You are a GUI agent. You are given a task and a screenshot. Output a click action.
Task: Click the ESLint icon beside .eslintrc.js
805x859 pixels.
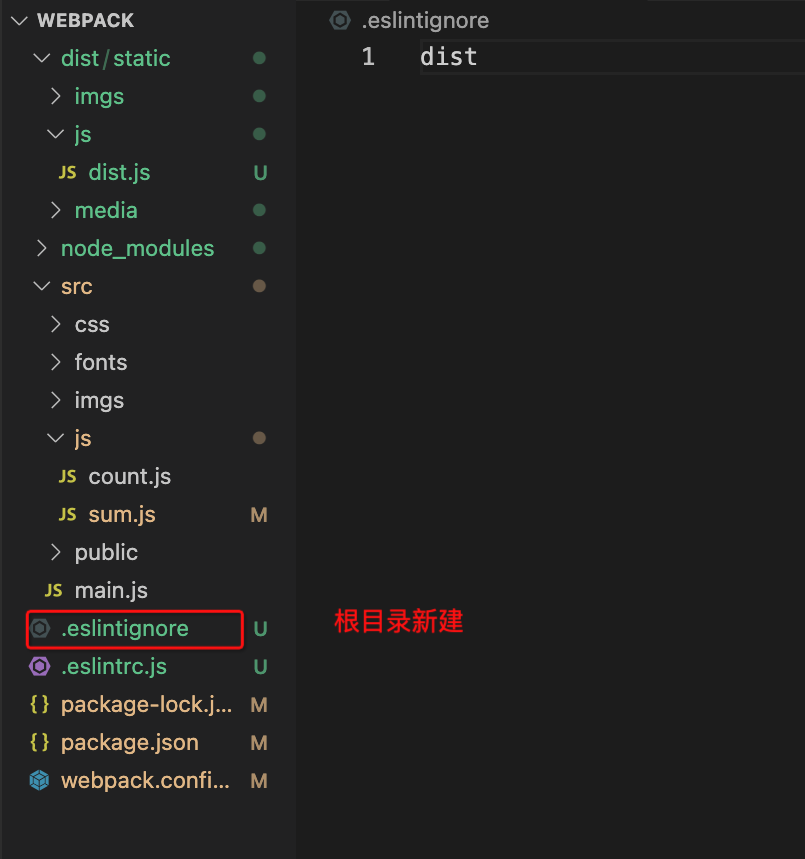click(x=40, y=666)
